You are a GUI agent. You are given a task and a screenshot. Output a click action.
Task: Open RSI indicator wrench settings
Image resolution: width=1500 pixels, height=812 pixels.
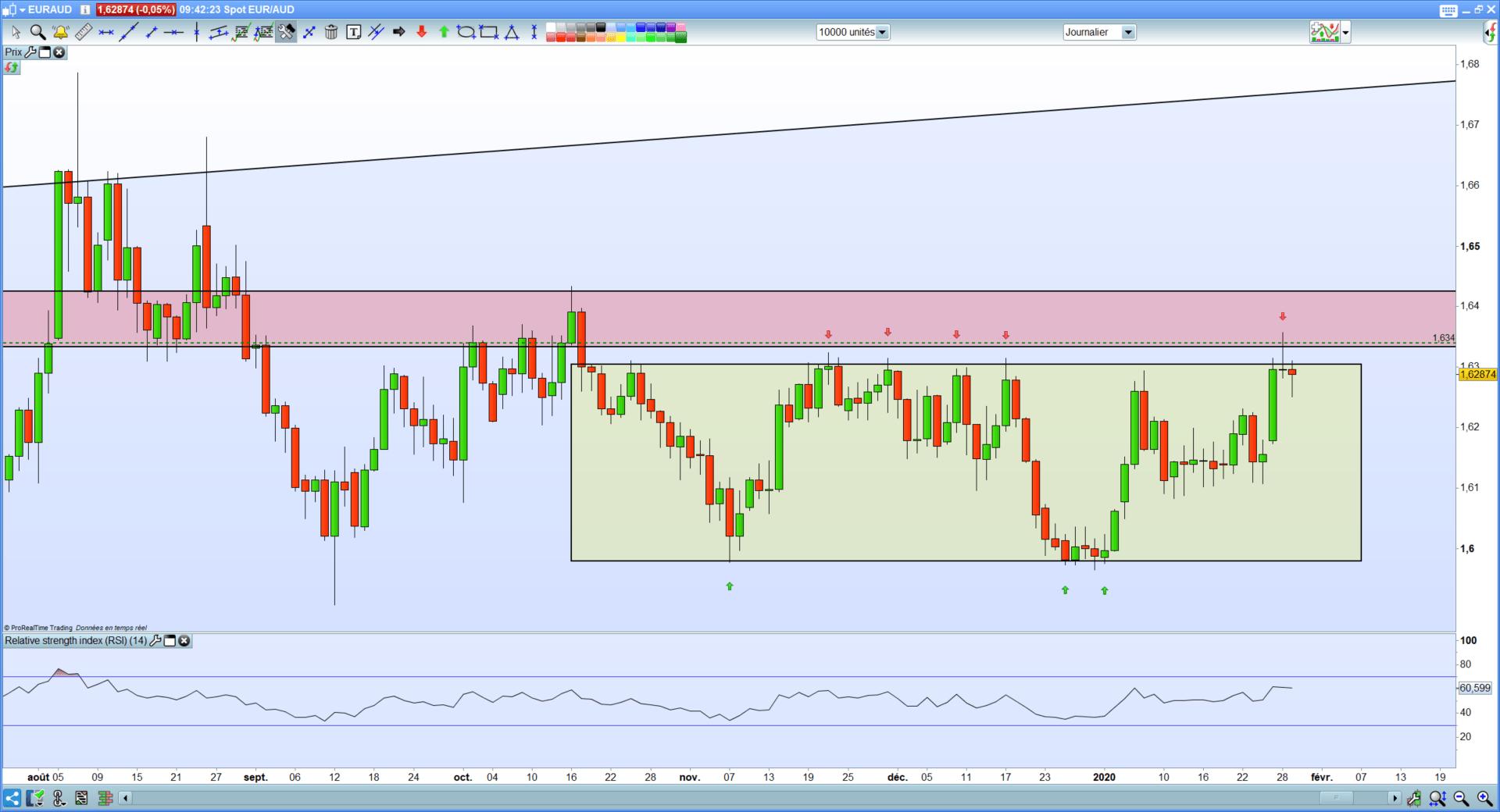coord(155,641)
